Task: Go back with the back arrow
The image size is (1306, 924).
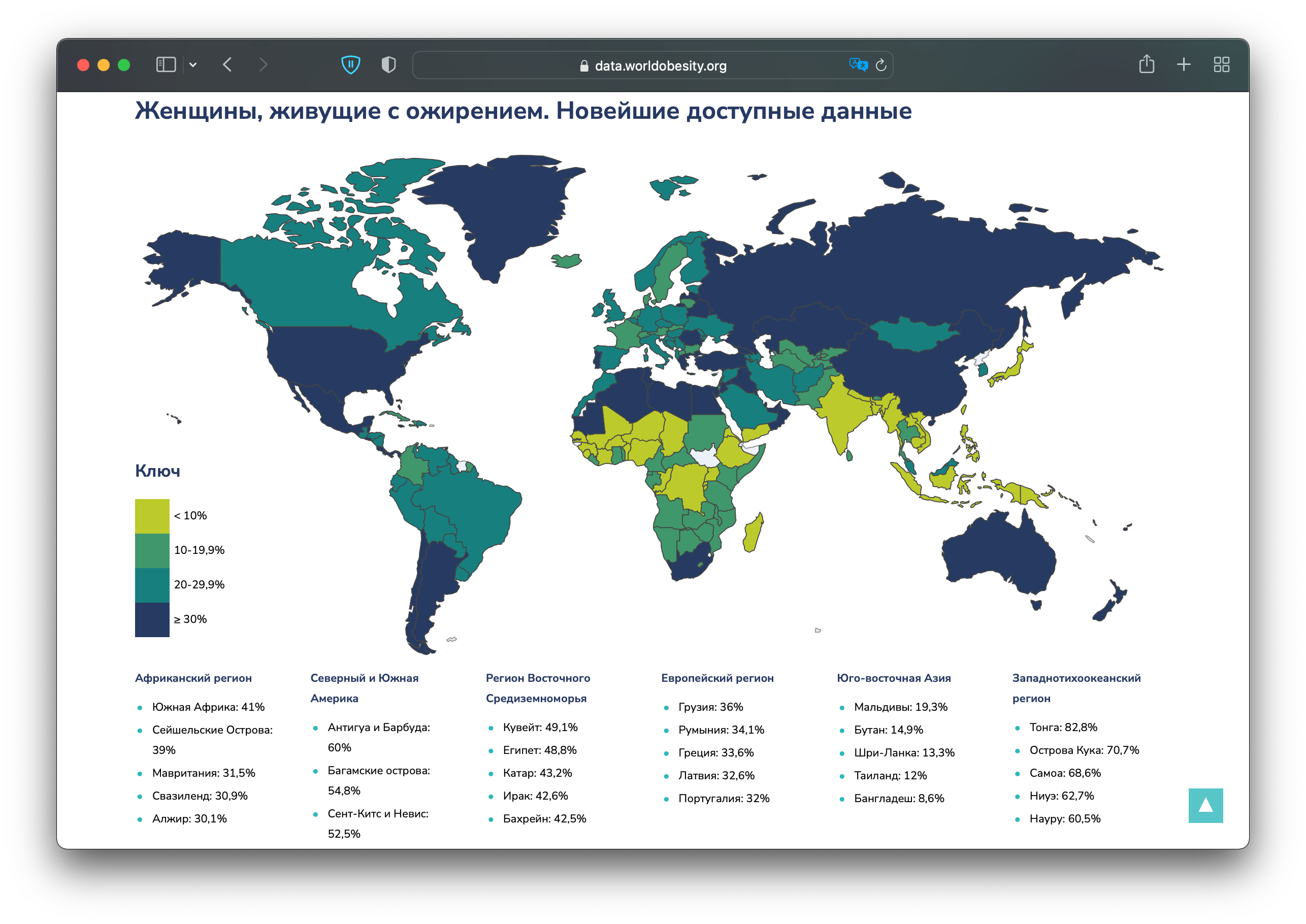Action: pyautogui.click(x=227, y=65)
